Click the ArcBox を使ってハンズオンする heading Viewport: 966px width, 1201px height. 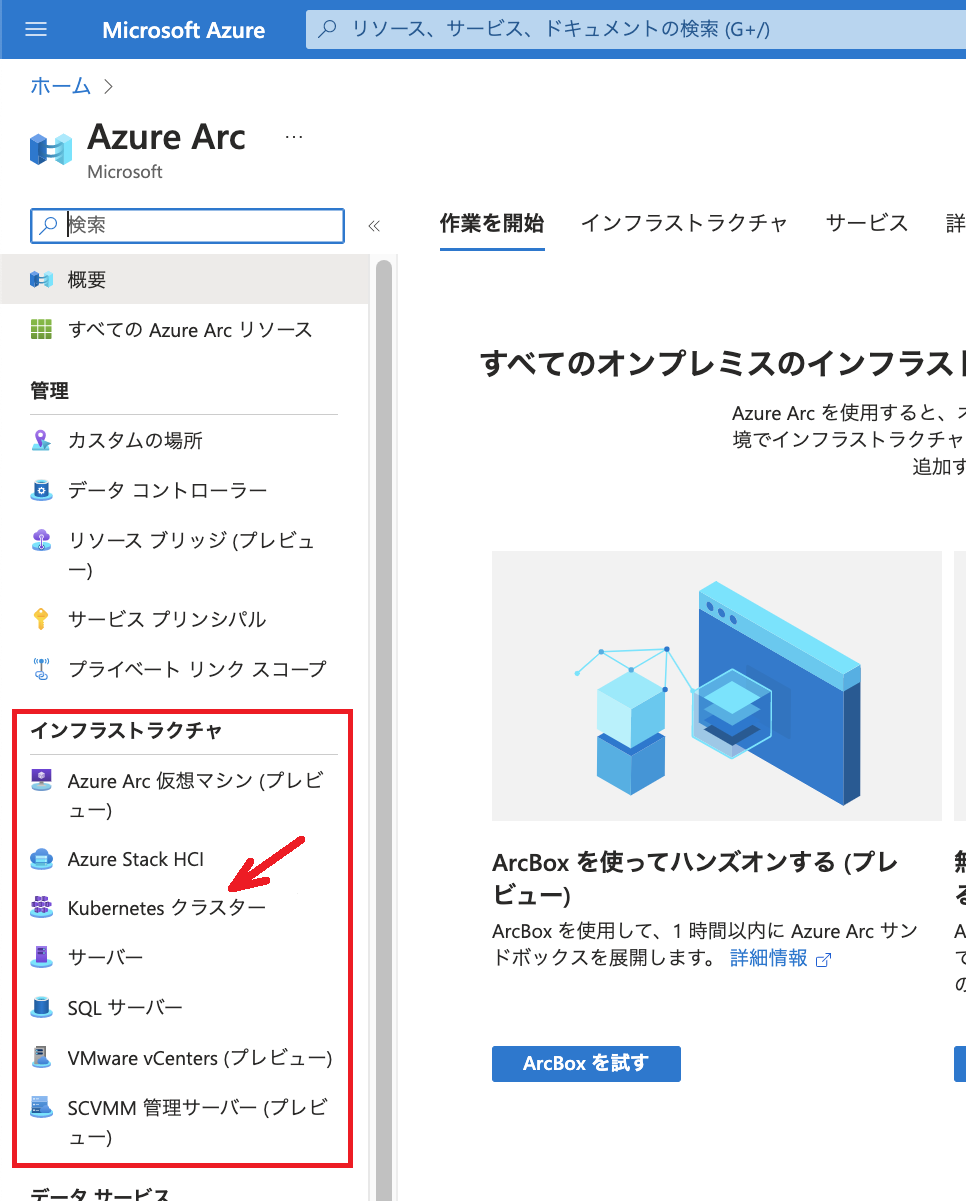click(x=696, y=877)
